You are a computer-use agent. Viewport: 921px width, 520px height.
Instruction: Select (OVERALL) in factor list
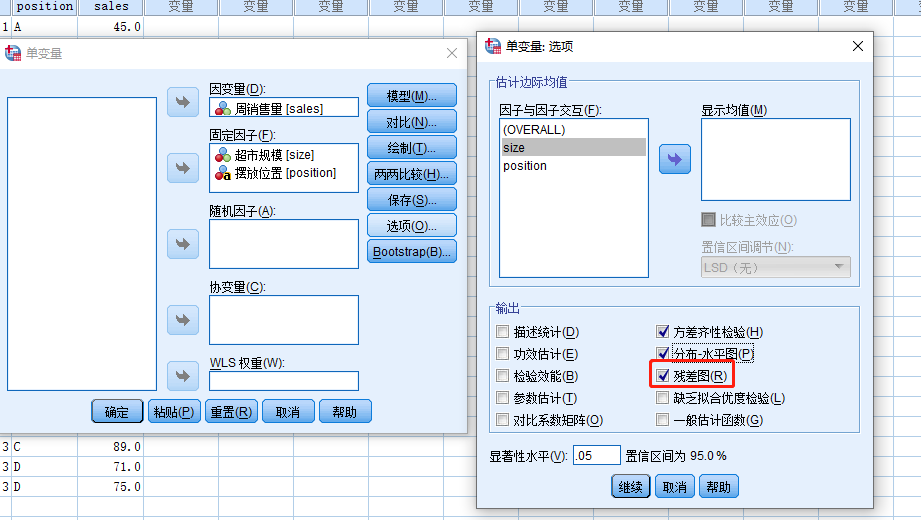coord(573,129)
